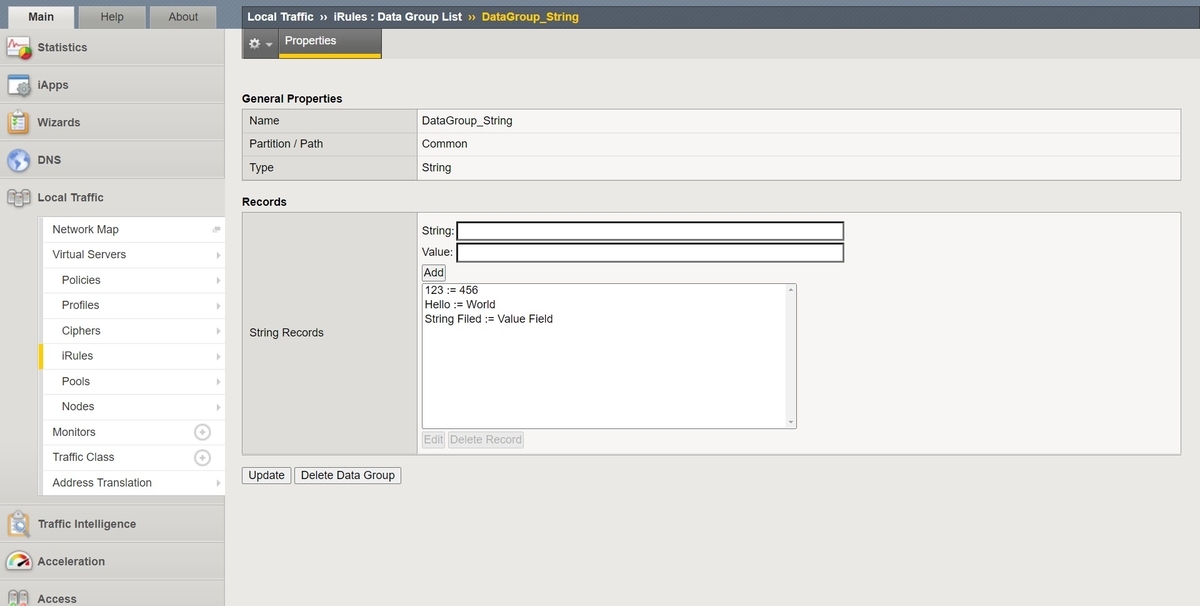Click the Local Traffic servers icon
This screenshot has width=1200, height=606.
pos(19,197)
